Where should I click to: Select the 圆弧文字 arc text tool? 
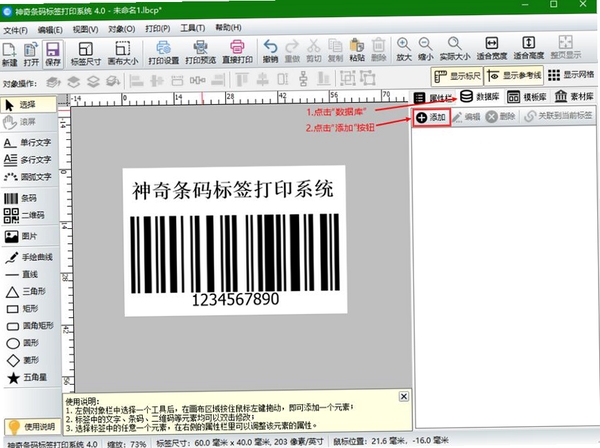click(28, 177)
